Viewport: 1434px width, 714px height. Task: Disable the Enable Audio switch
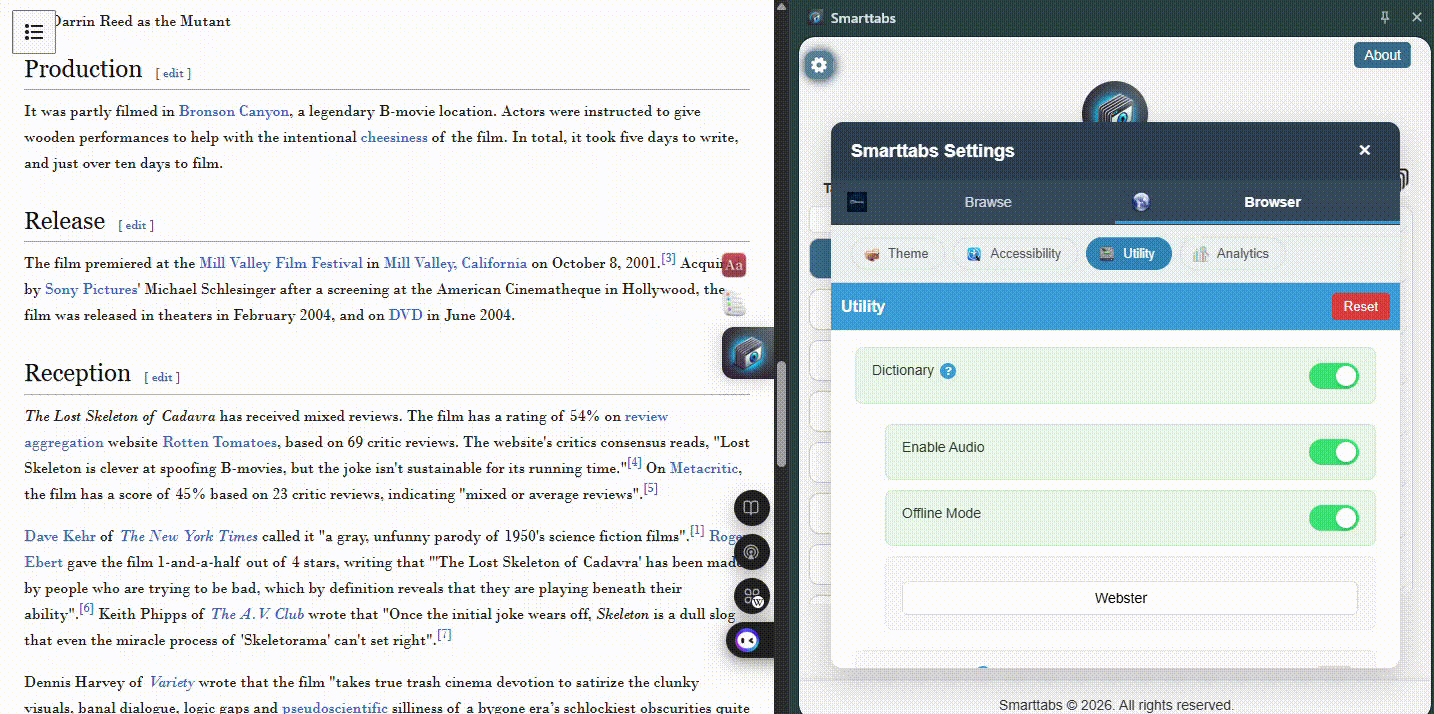point(1333,452)
